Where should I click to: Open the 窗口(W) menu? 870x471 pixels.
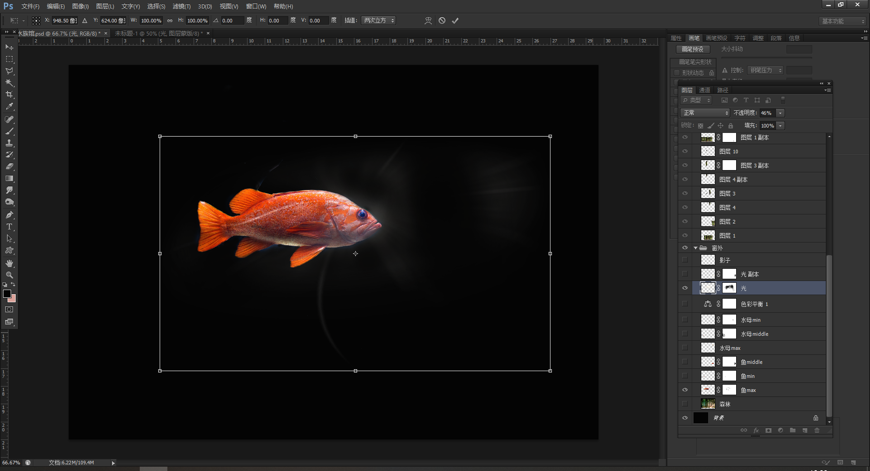(x=256, y=6)
